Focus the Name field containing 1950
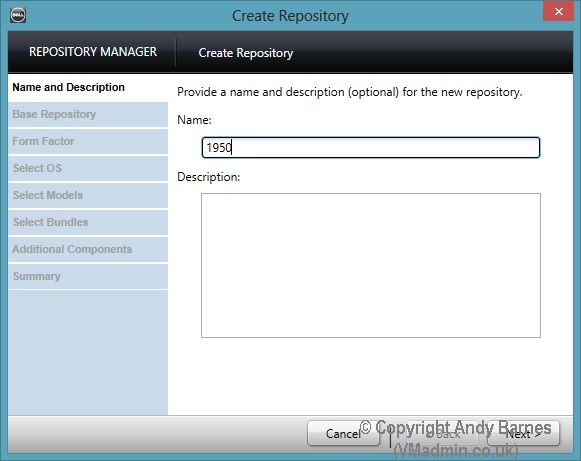 coord(371,147)
